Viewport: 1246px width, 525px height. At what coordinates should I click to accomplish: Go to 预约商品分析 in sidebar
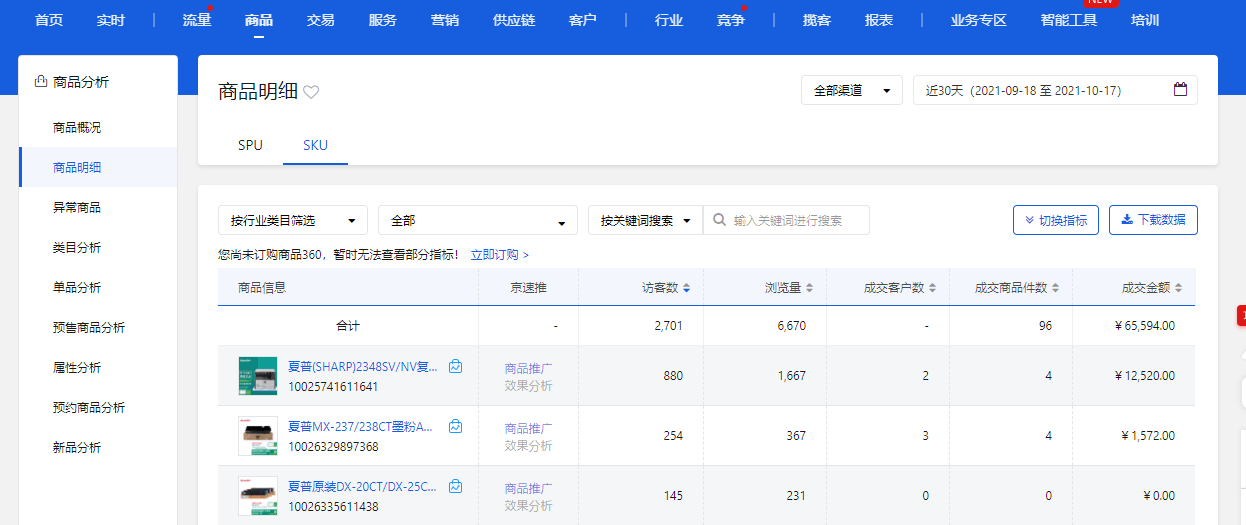point(89,408)
